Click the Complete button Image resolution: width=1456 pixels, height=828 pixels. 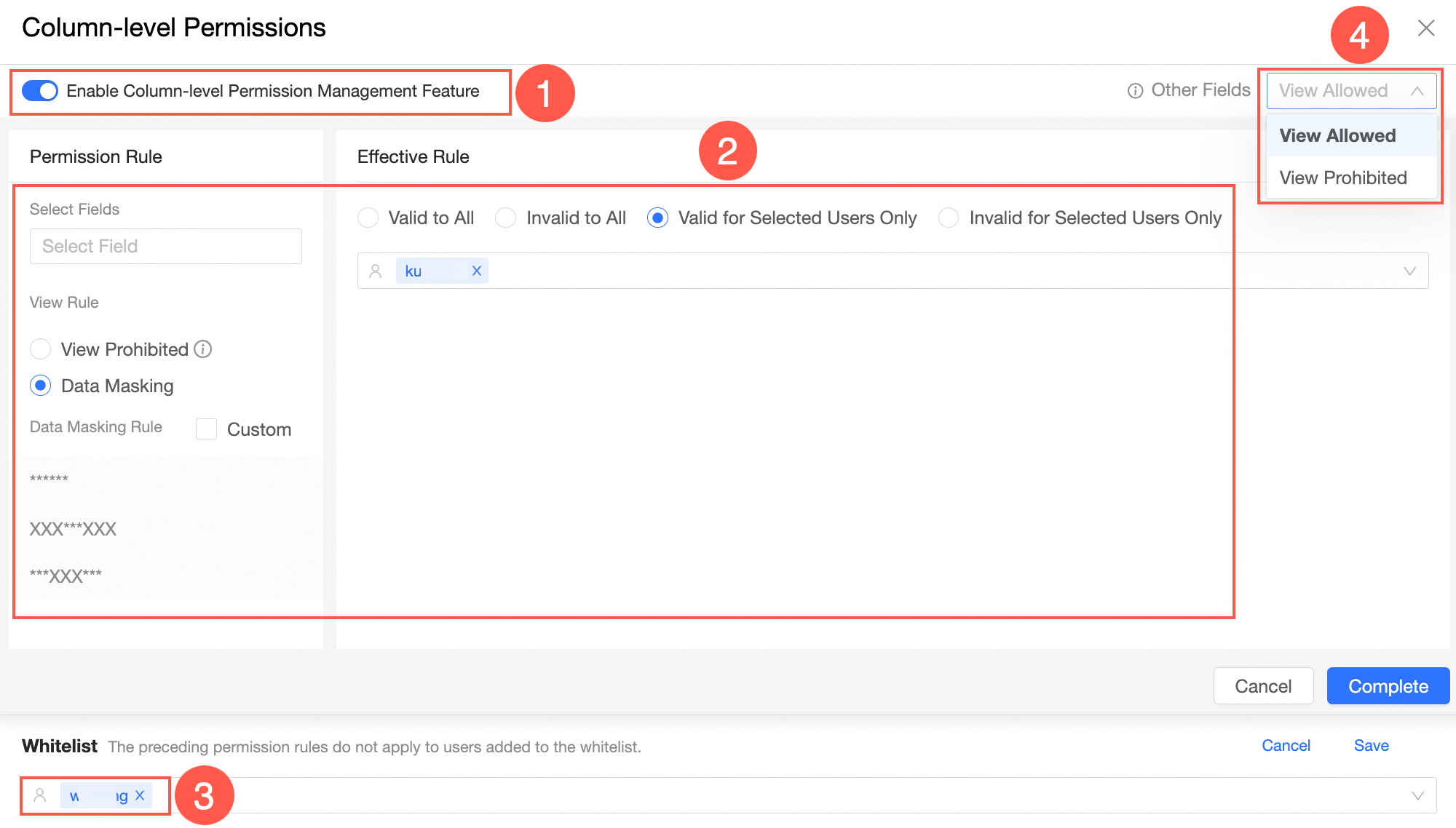tap(1388, 686)
